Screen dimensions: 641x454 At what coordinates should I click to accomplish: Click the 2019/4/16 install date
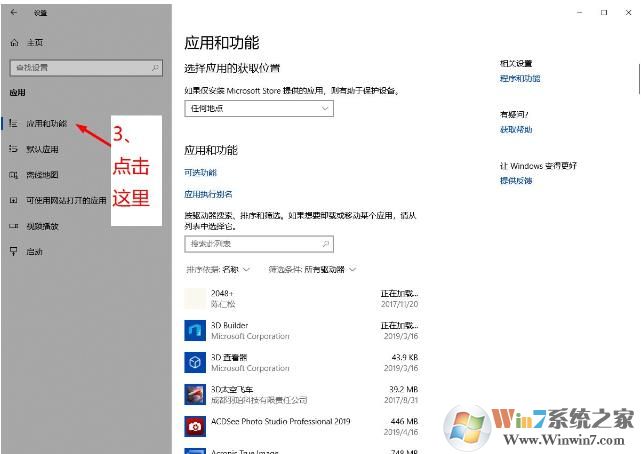tap(401, 432)
